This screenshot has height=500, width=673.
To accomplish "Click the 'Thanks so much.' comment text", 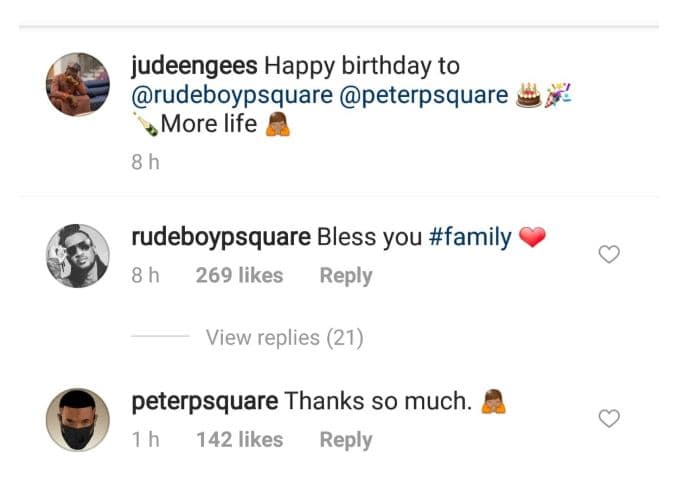I will [x=378, y=402].
